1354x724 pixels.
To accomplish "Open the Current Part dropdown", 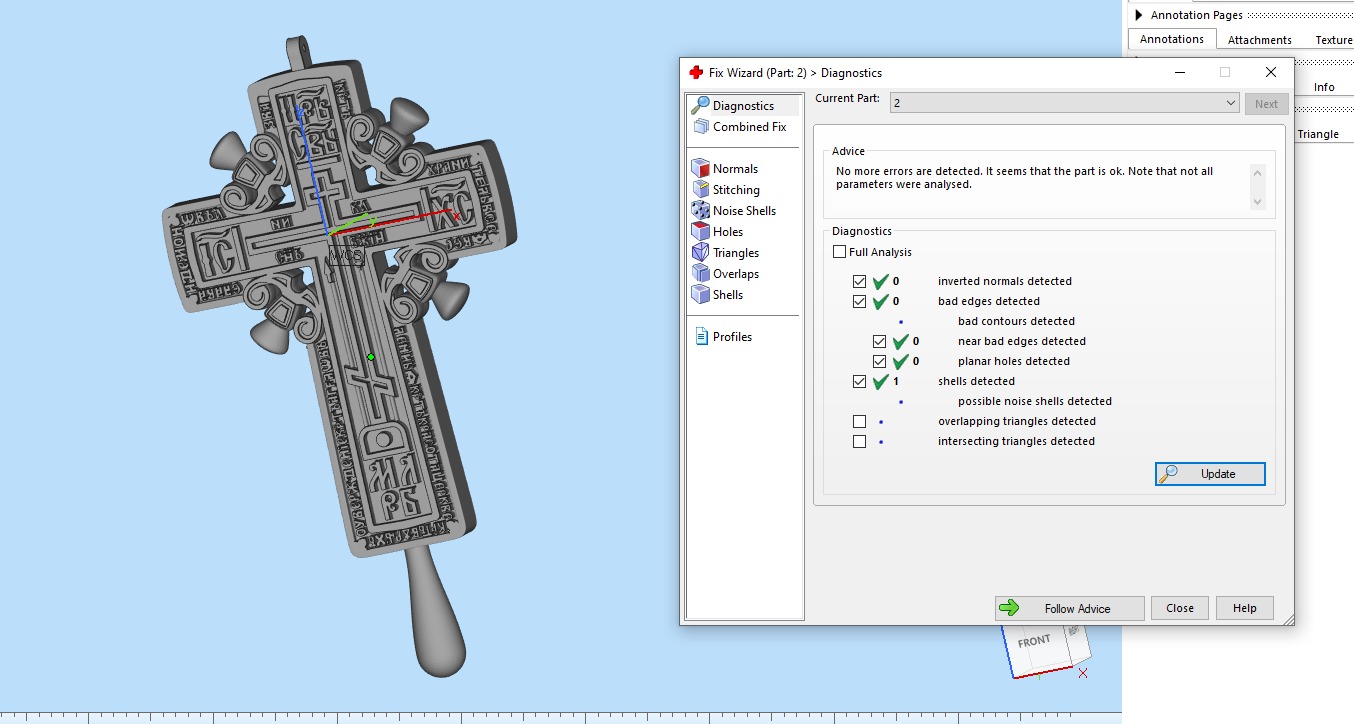I will point(1064,103).
